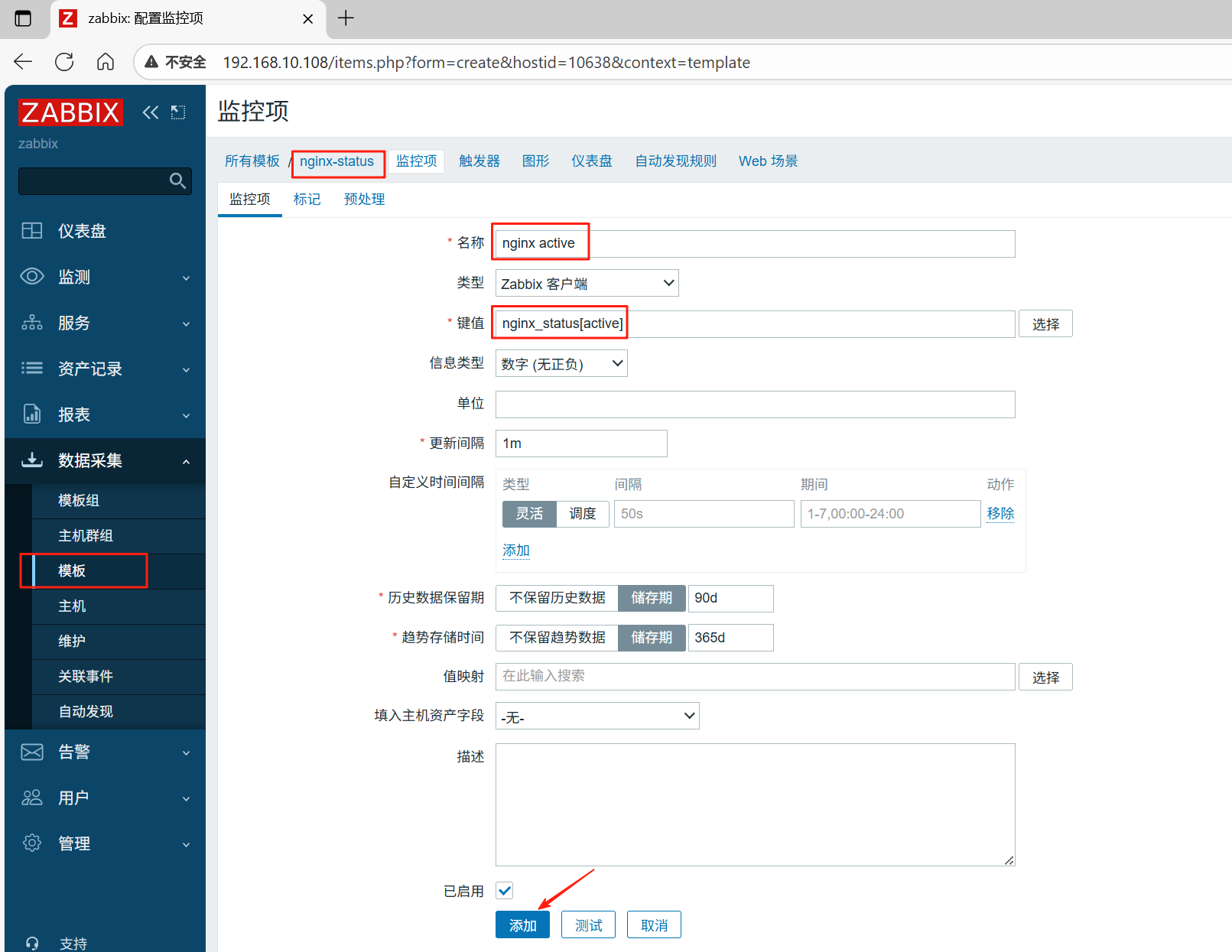Image resolution: width=1232 pixels, height=952 pixels.
Task: Open the 填入主机资产字段 dropdown
Action: click(x=597, y=716)
